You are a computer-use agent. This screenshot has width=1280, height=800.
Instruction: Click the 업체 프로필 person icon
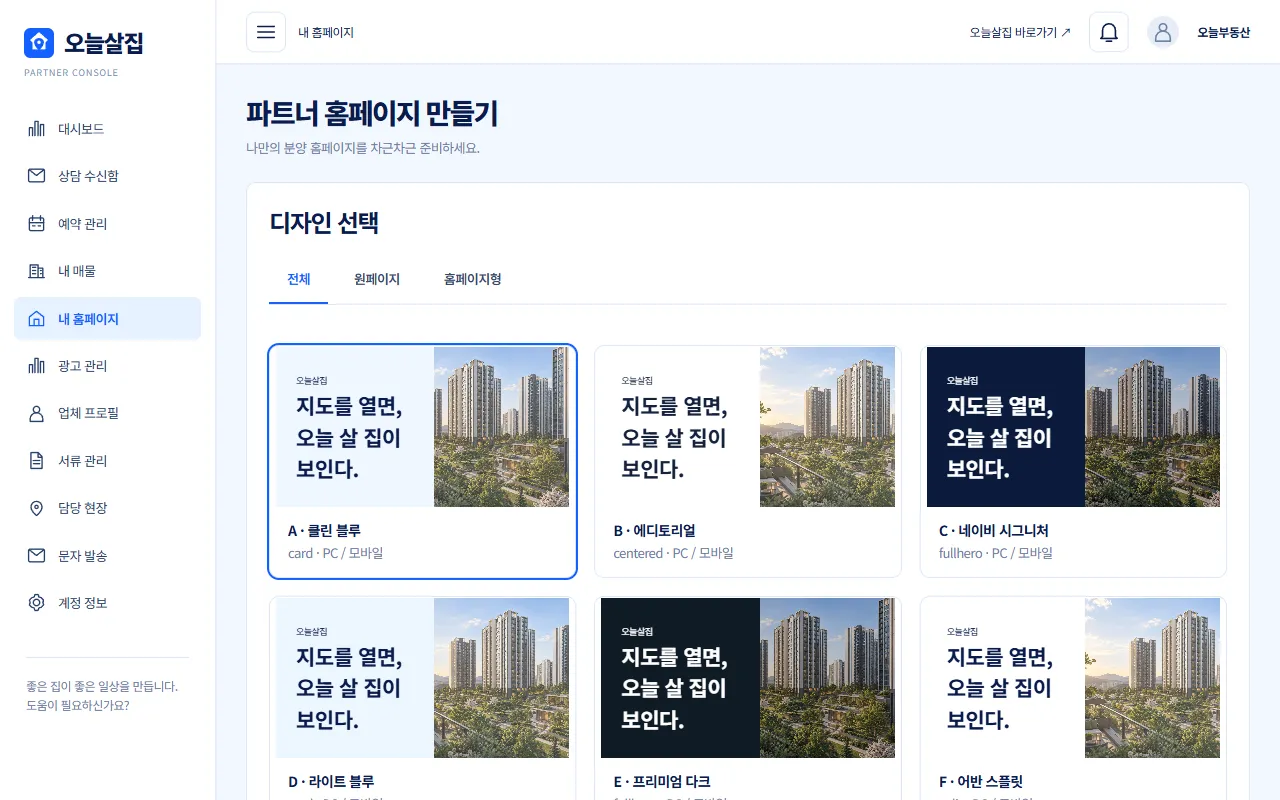37,413
